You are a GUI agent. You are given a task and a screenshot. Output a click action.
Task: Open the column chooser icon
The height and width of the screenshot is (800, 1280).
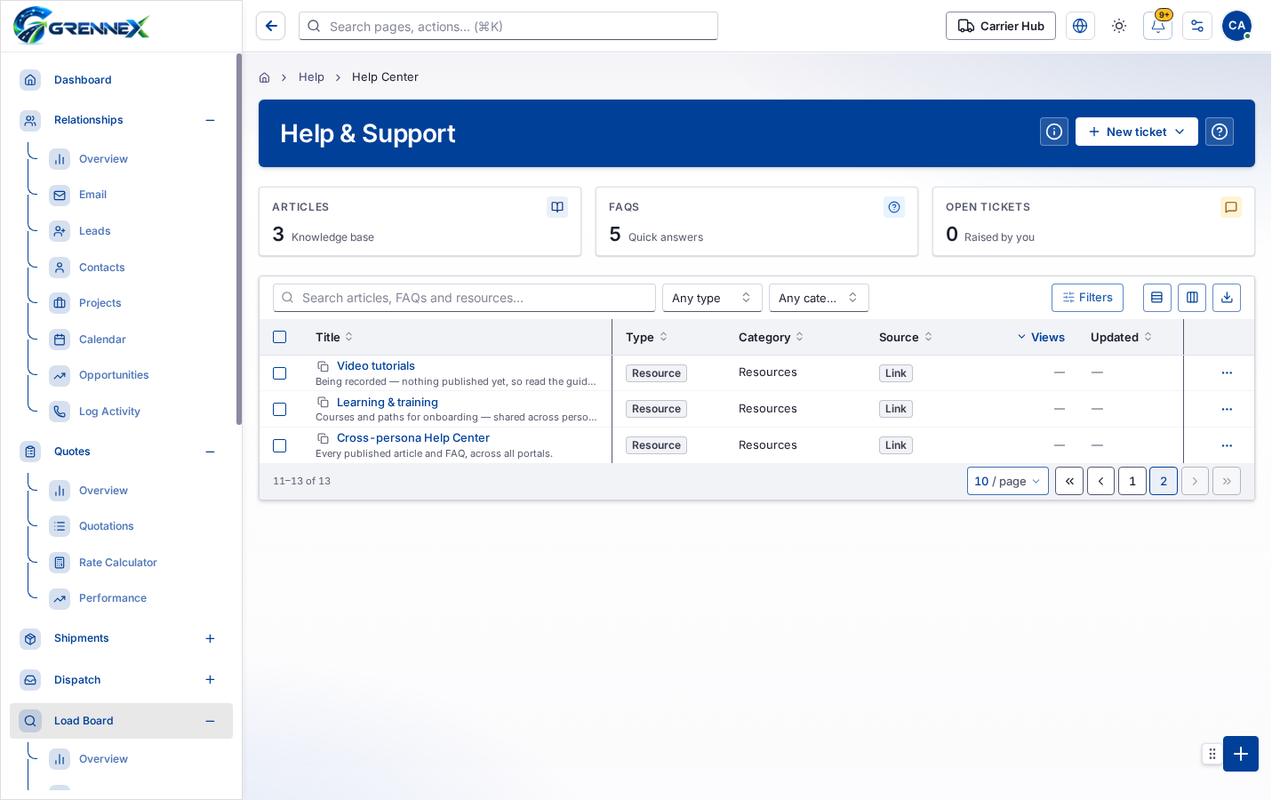(x=1192, y=297)
